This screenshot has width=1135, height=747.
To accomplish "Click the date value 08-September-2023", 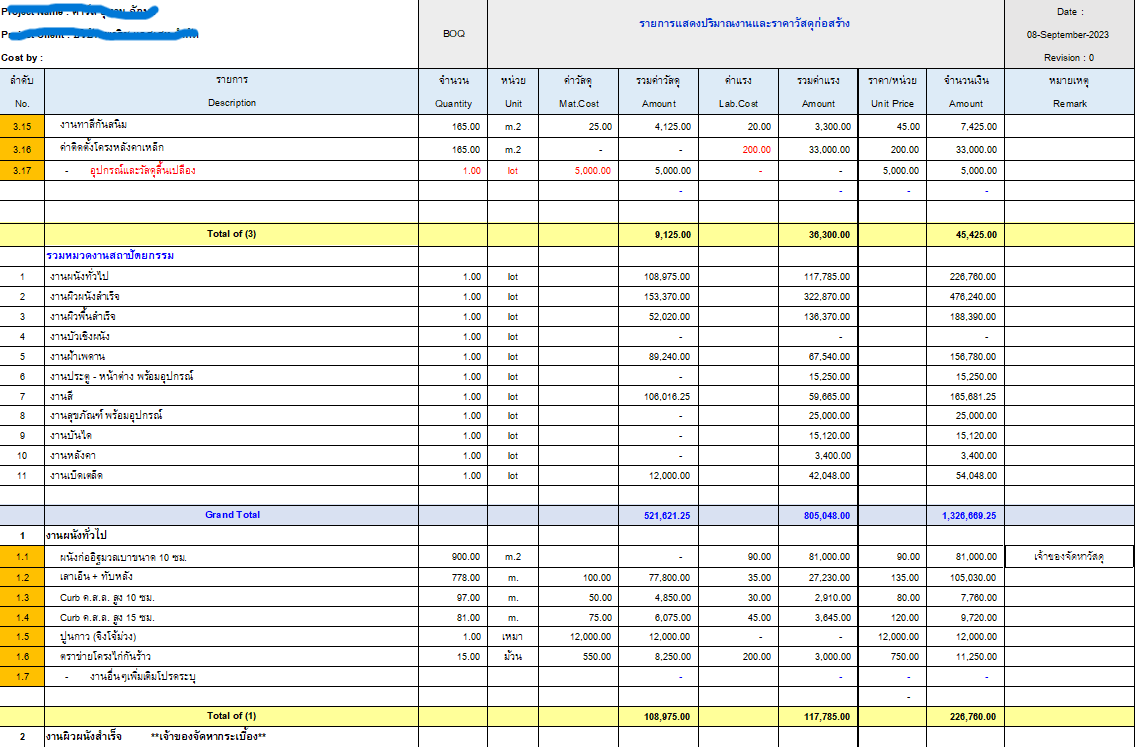I will click(1068, 35).
